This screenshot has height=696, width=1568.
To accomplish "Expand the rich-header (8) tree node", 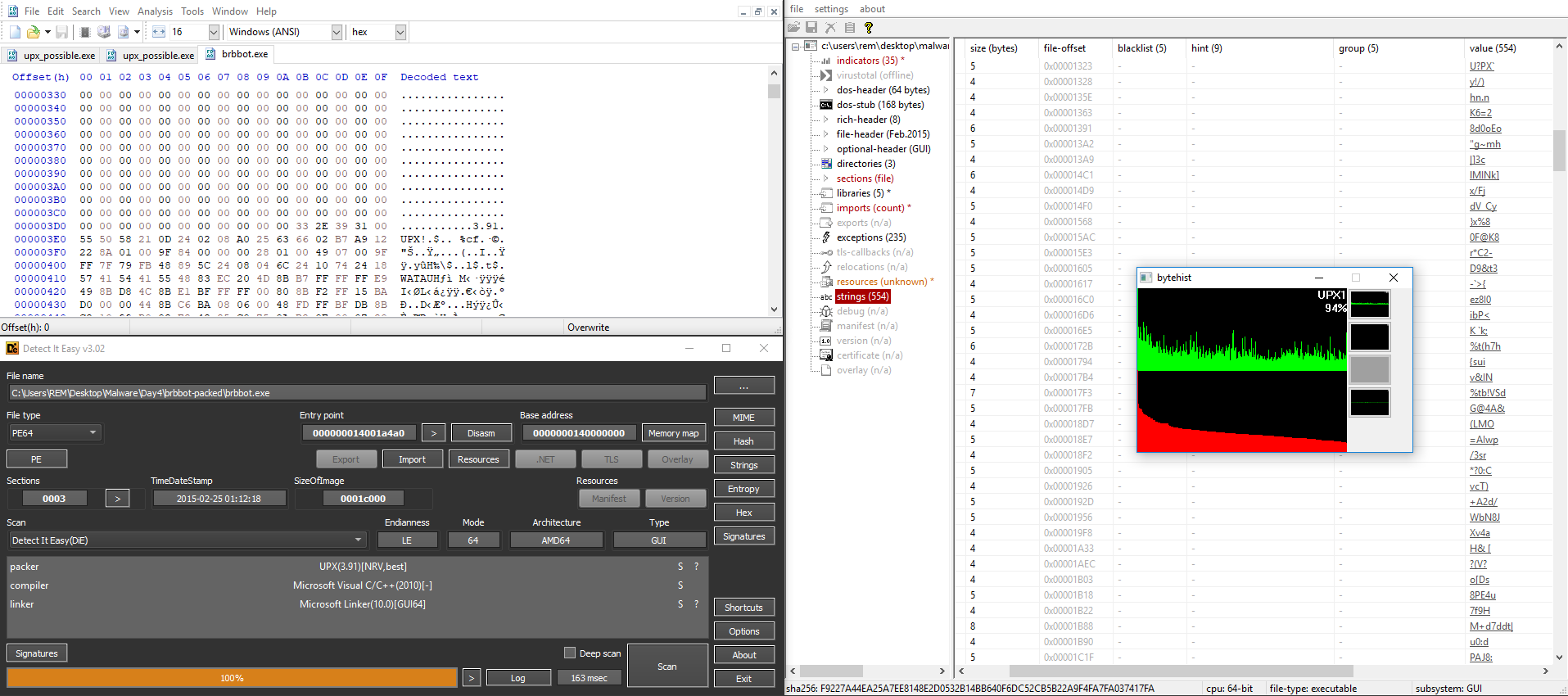I will tap(825, 120).
